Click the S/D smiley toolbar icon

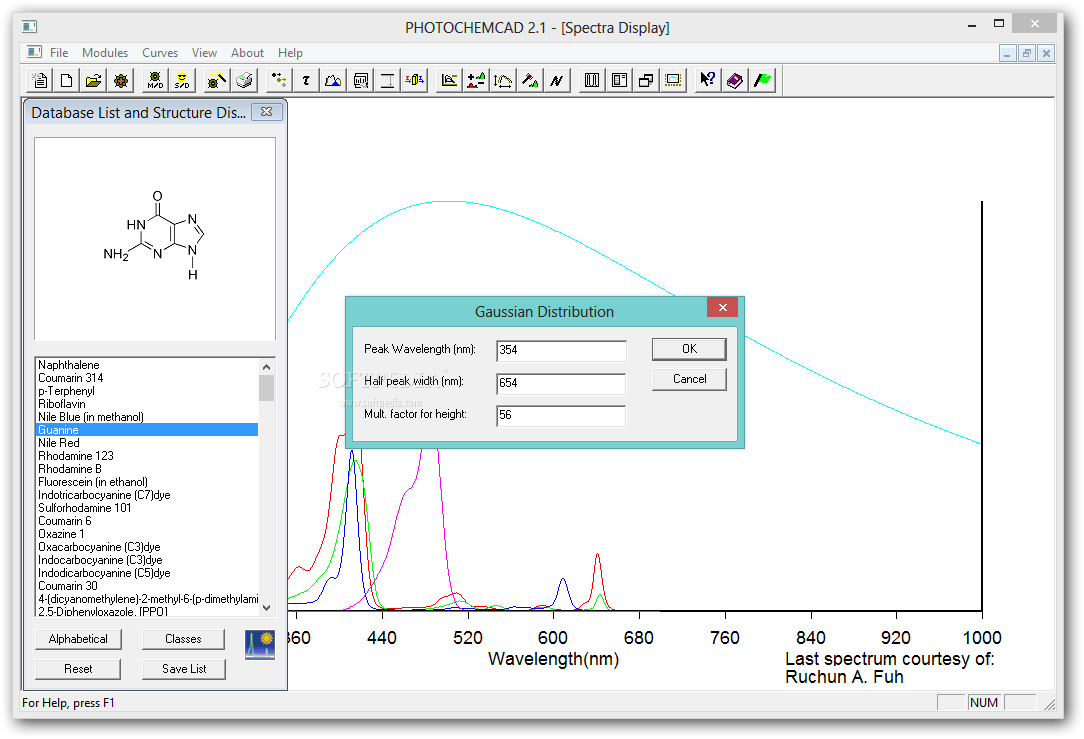pyautogui.click(x=182, y=81)
